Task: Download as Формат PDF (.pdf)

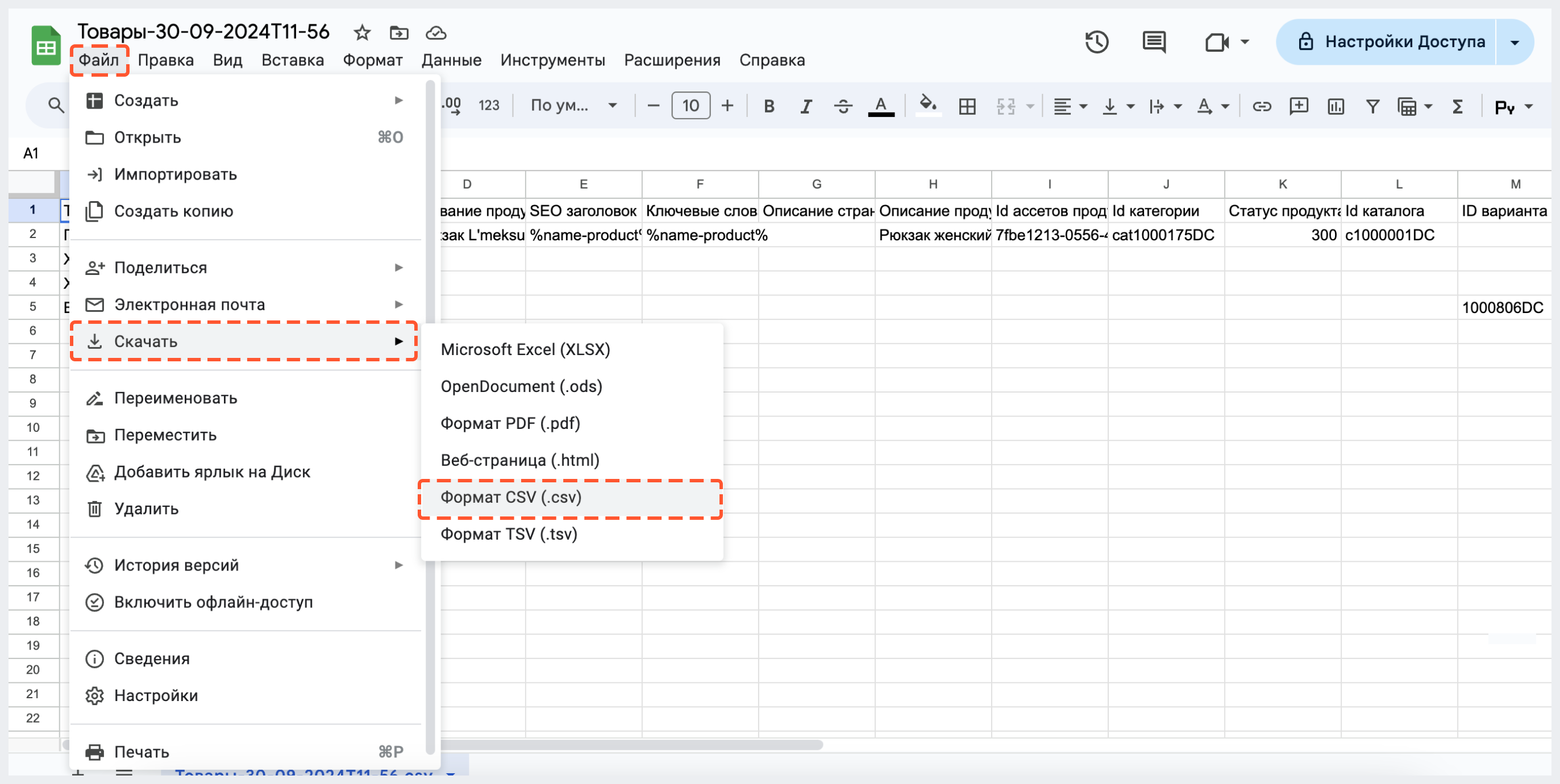Action: pos(572,424)
